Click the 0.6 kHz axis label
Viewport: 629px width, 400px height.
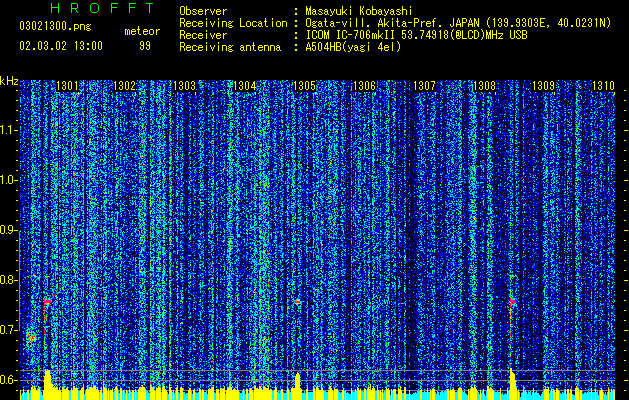coord(8,380)
